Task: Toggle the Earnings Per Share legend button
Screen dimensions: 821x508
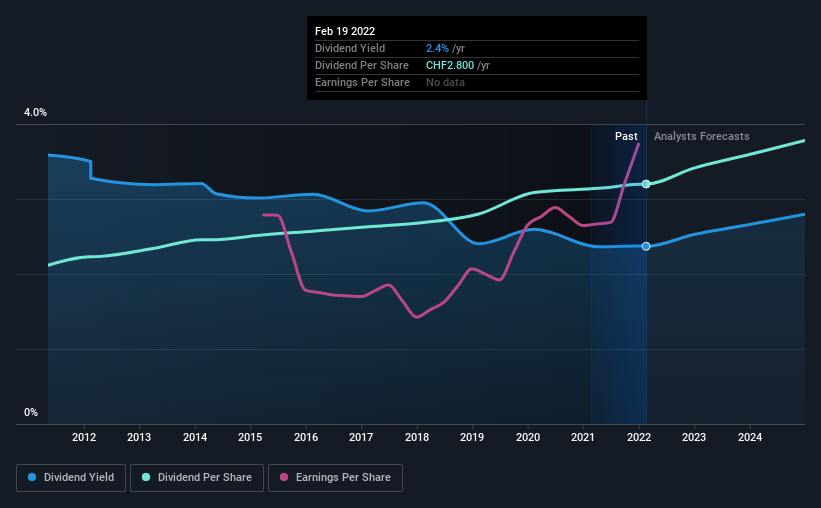Action: click(x=335, y=478)
